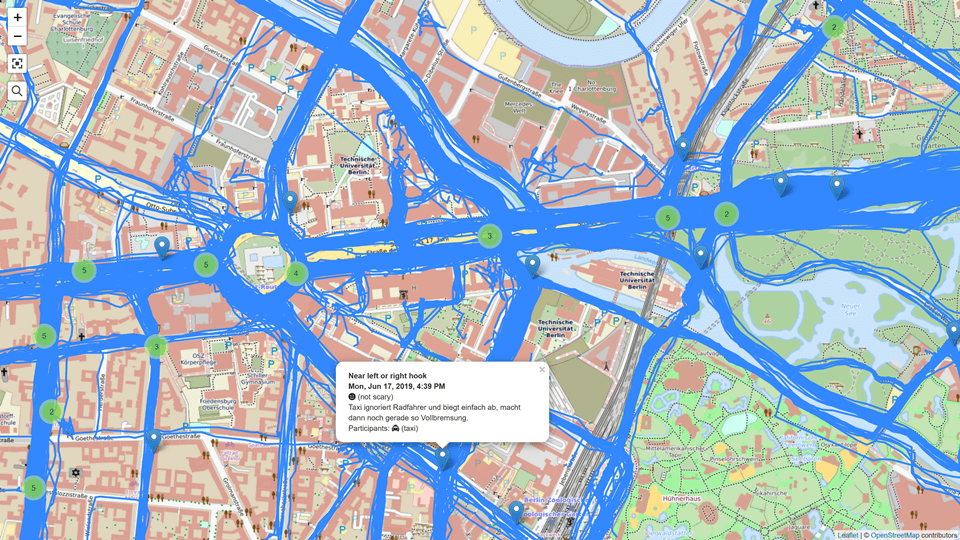Open the map search magnifier
Viewport: 960px width, 540px height.
point(17,91)
